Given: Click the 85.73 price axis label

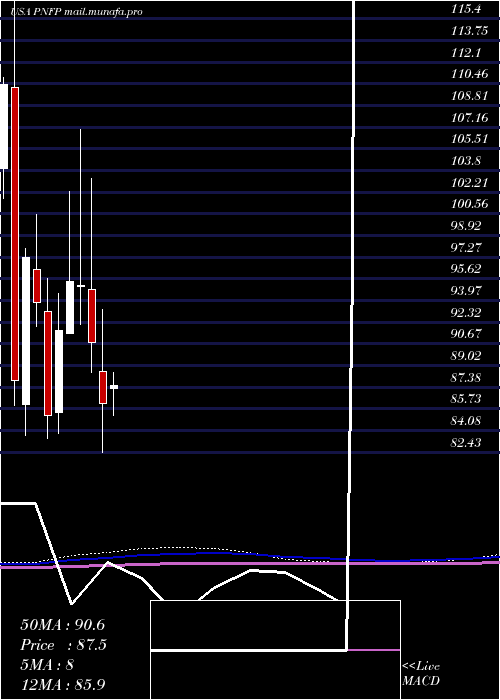Looking at the screenshot, I should 466,399.
